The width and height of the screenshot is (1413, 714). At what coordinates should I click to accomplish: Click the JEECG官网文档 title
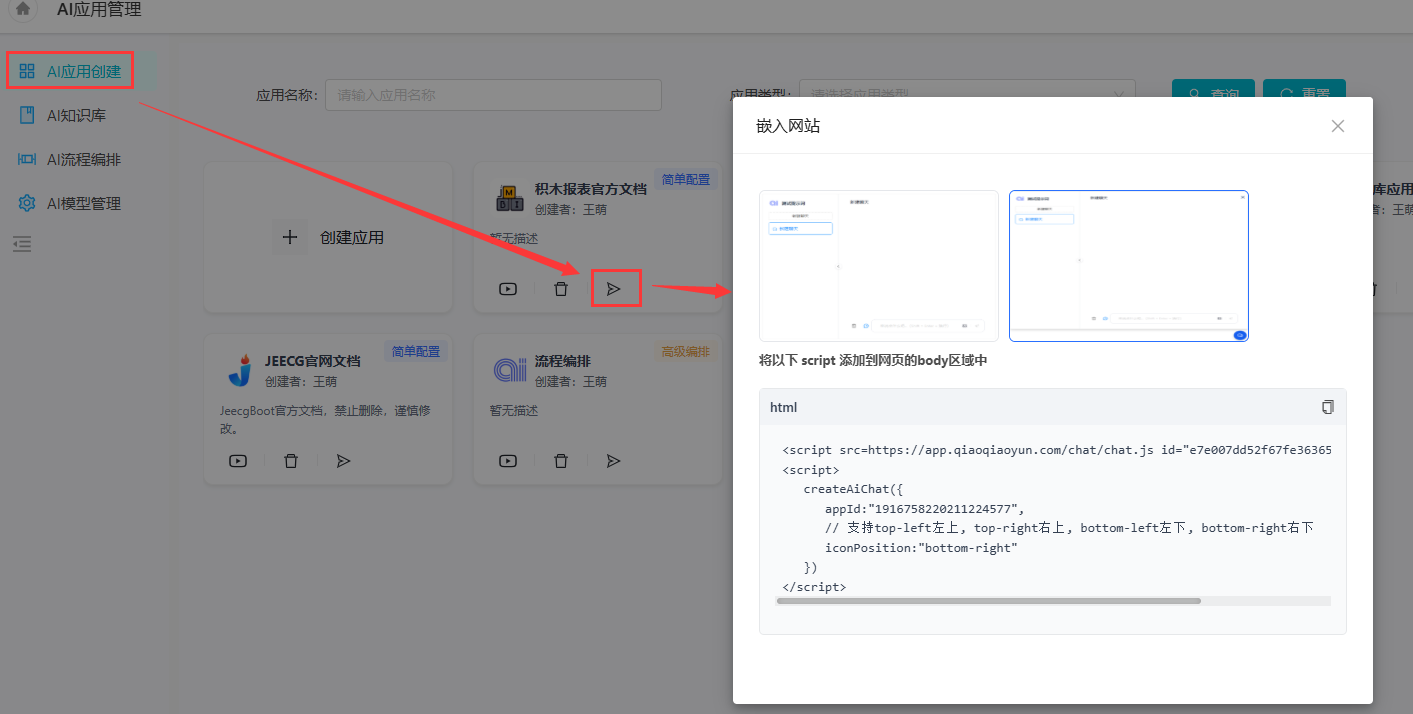pos(313,361)
